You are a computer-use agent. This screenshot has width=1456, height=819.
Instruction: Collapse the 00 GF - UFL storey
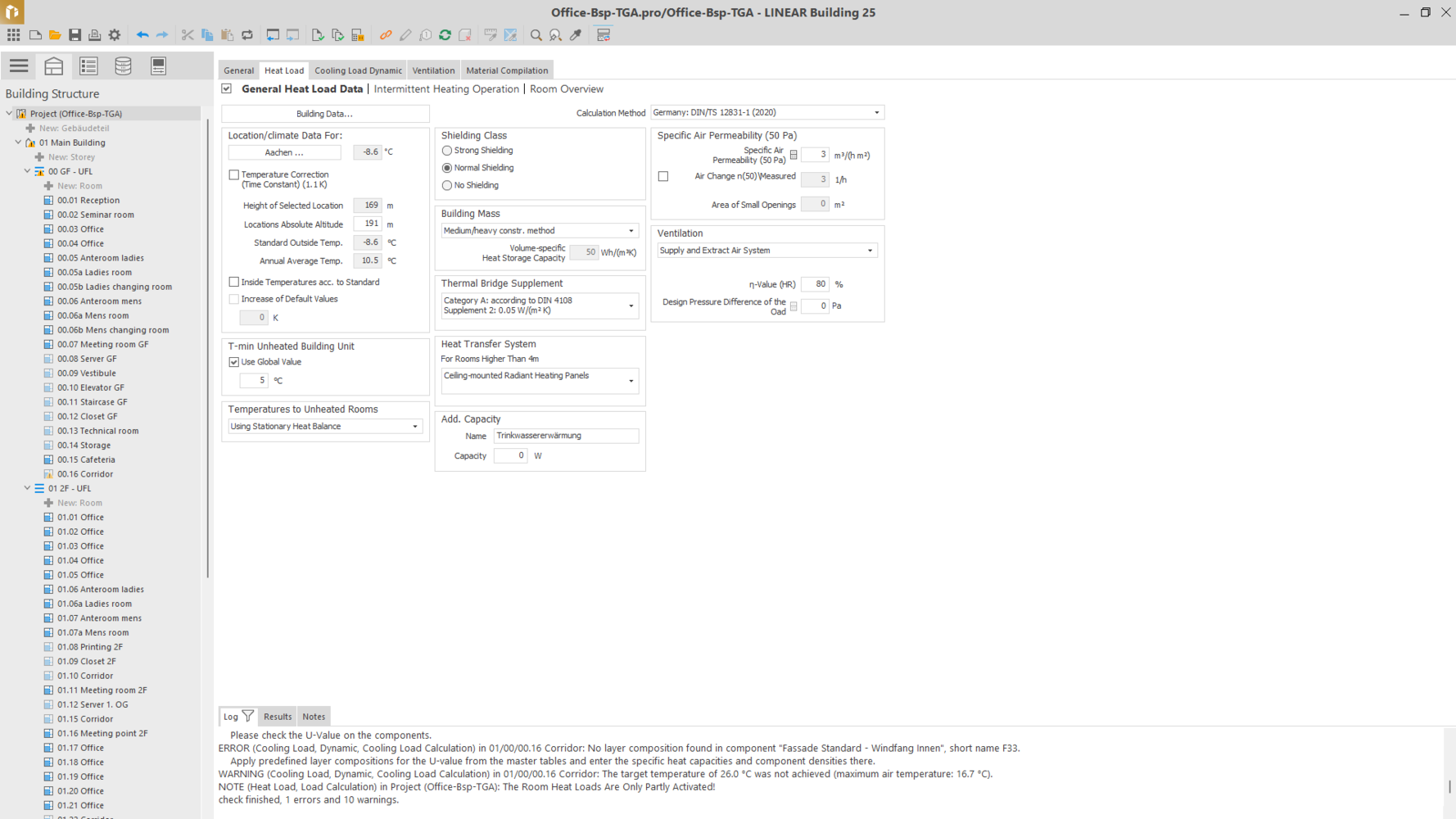pyautogui.click(x=28, y=171)
